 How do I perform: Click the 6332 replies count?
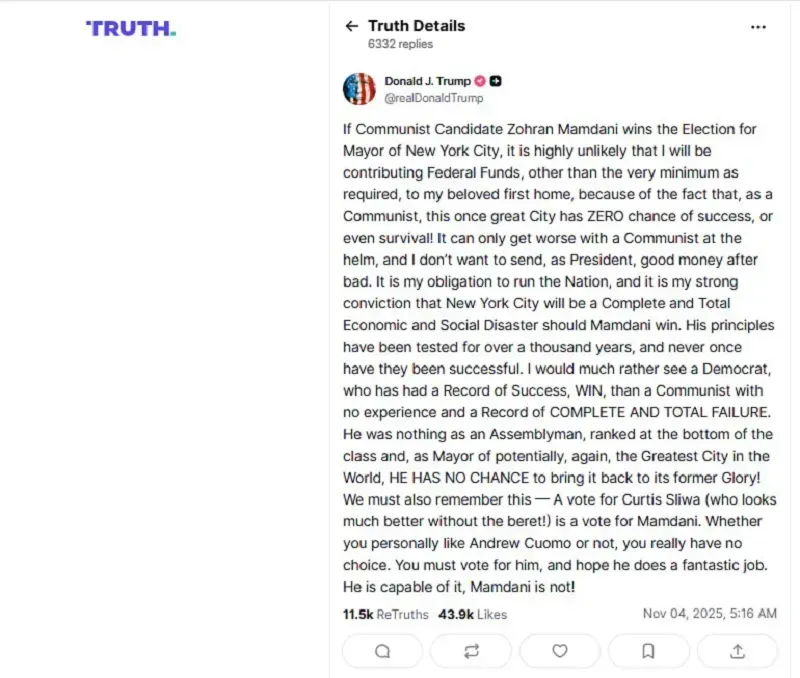401,44
